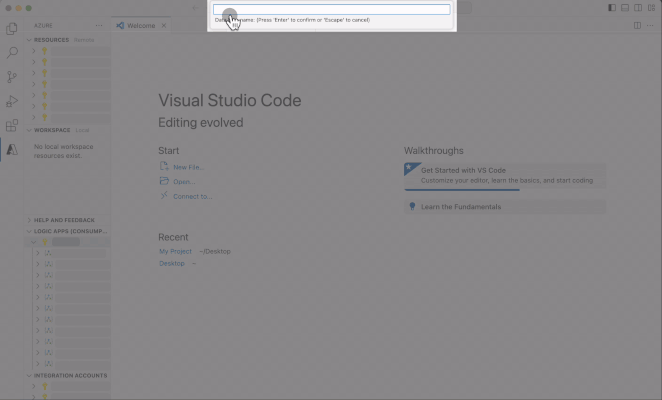
Task: Toggle the primary side bar layout icon
Action: tap(611, 8)
